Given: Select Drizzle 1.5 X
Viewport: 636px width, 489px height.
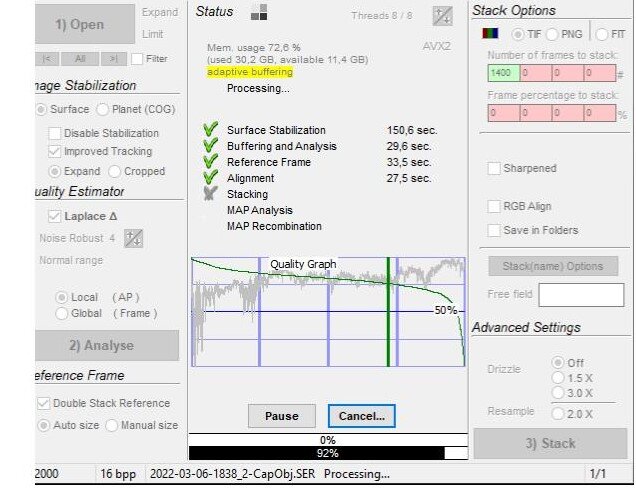Looking at the screenshot, I should (x=558, y=378).
